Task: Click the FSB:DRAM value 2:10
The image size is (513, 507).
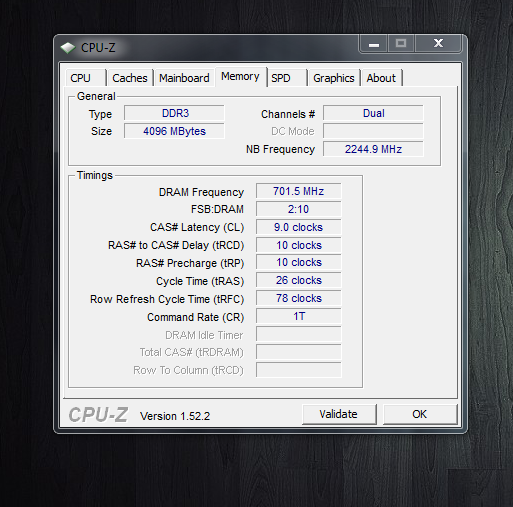Action: (299, 209)
